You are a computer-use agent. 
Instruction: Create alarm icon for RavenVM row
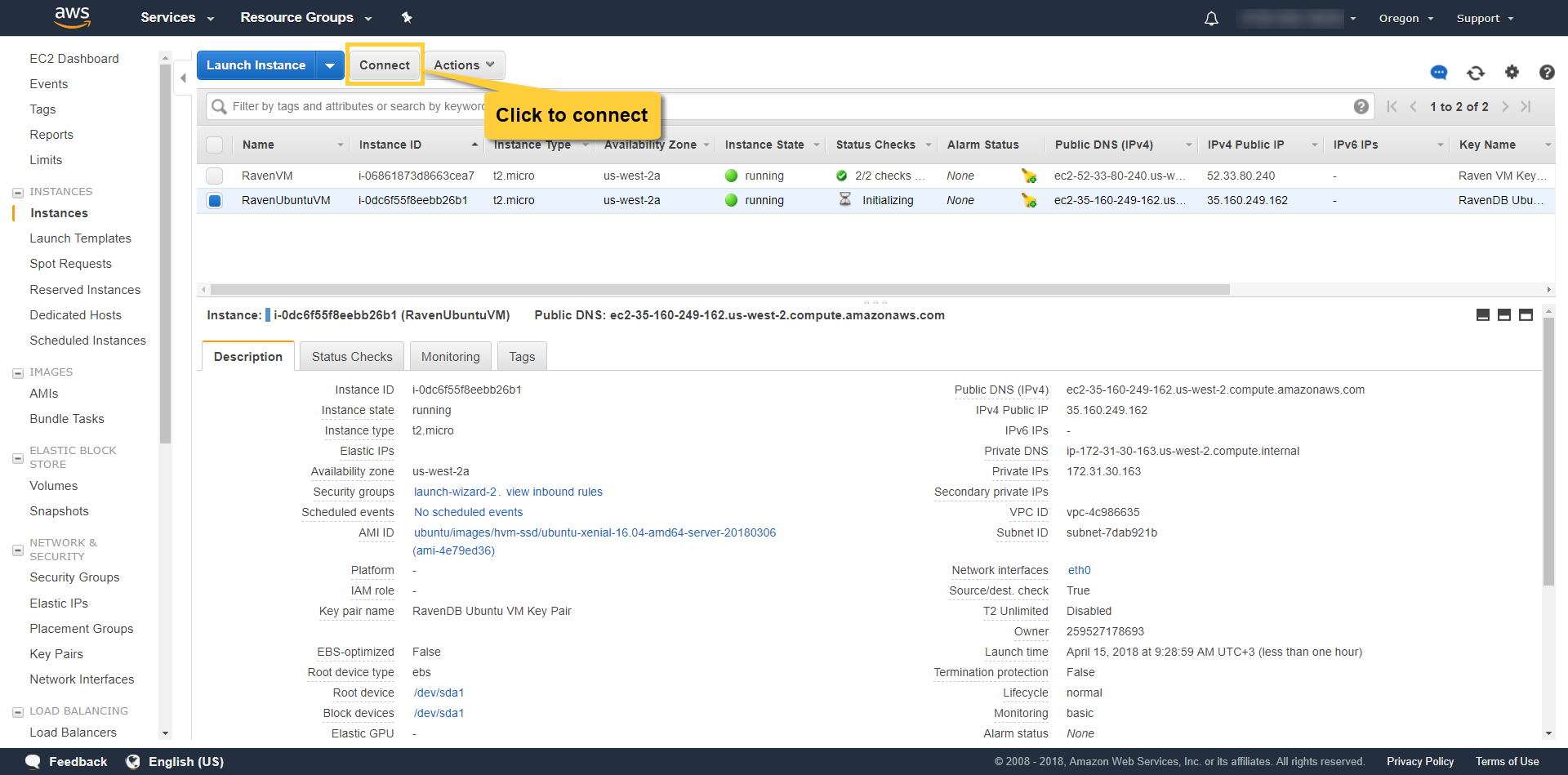tap(1029, 176)
